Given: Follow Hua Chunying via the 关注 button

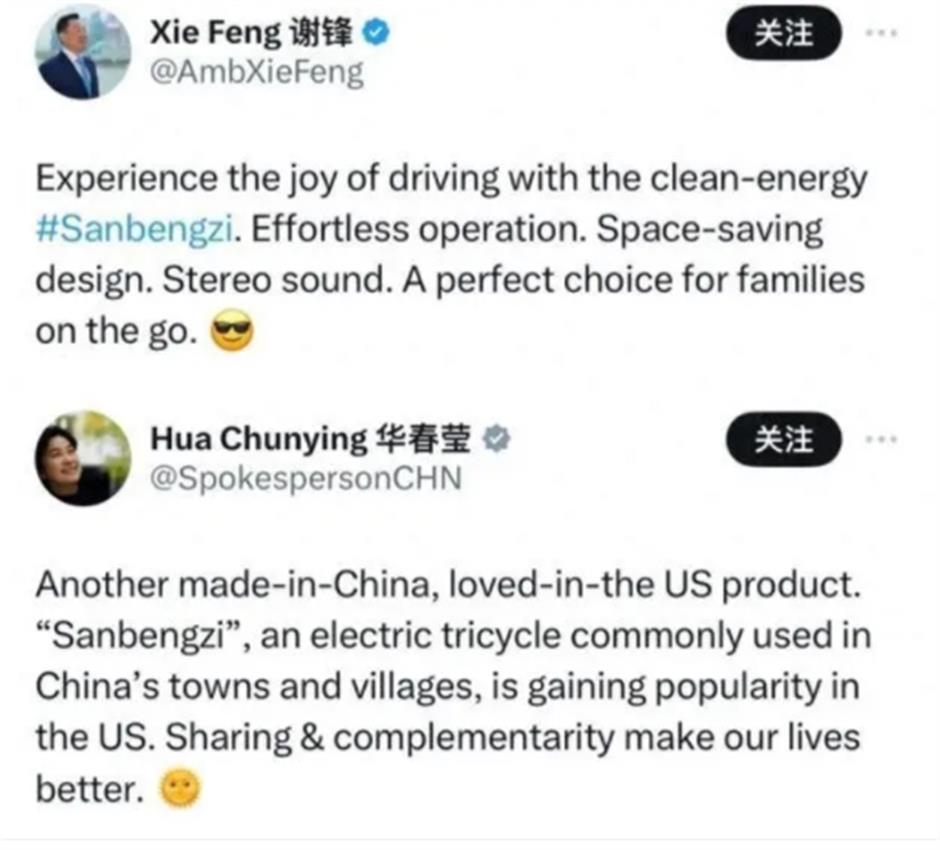Looking at the screenshot, I should pyautogui.click(x=784, y=440).
